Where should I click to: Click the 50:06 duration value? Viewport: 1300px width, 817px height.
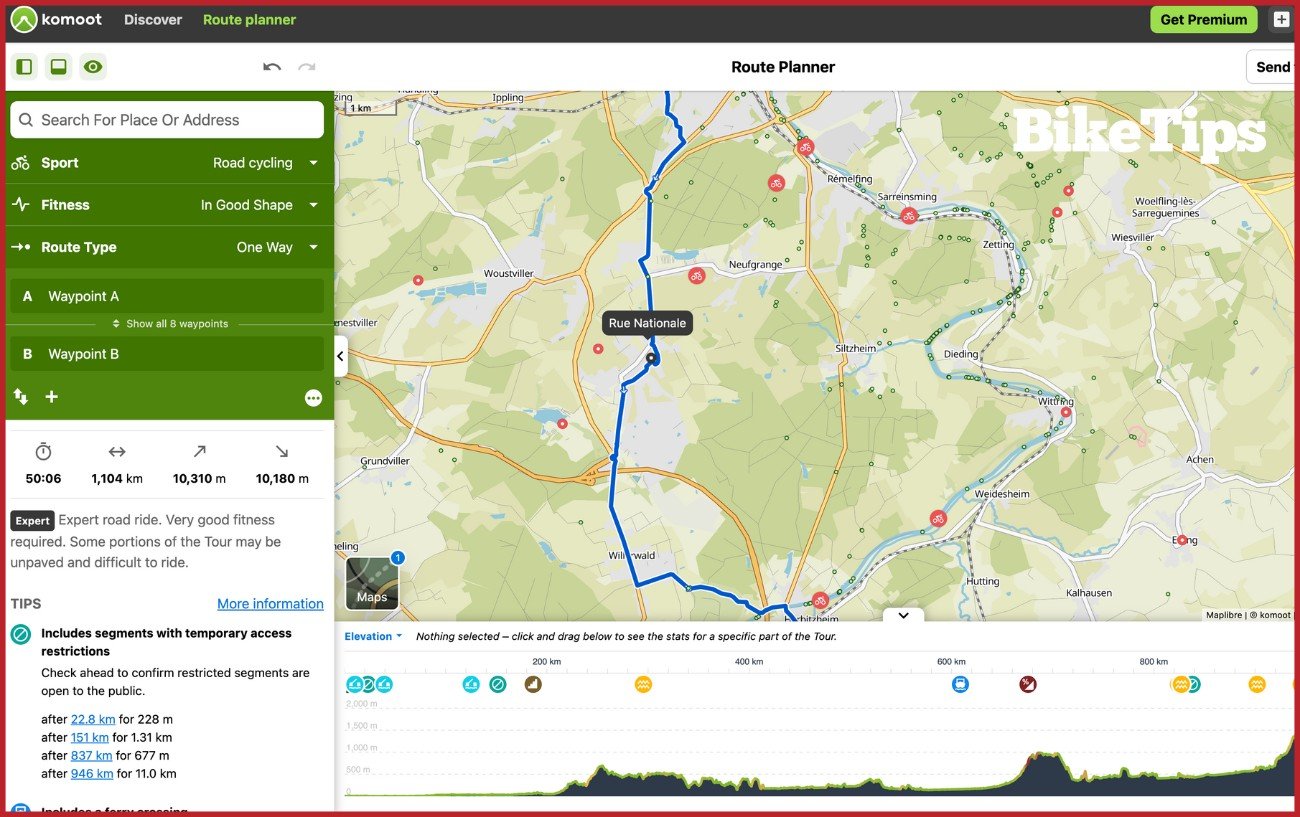(43, 479)
